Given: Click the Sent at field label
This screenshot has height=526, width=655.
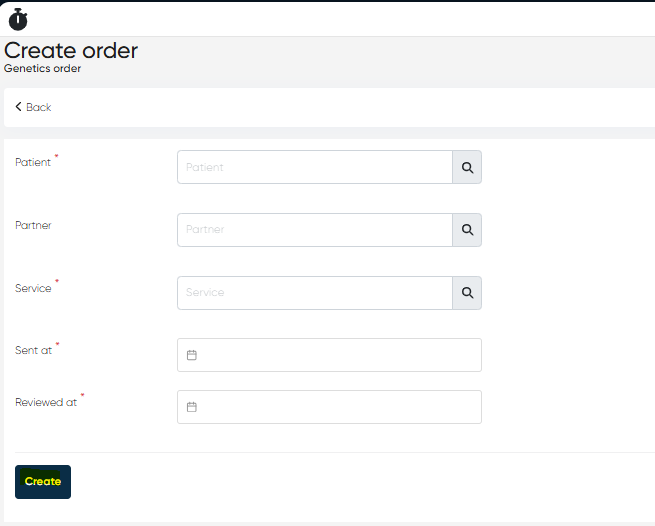Looking at the screenshot, I should tap(33, 350).
